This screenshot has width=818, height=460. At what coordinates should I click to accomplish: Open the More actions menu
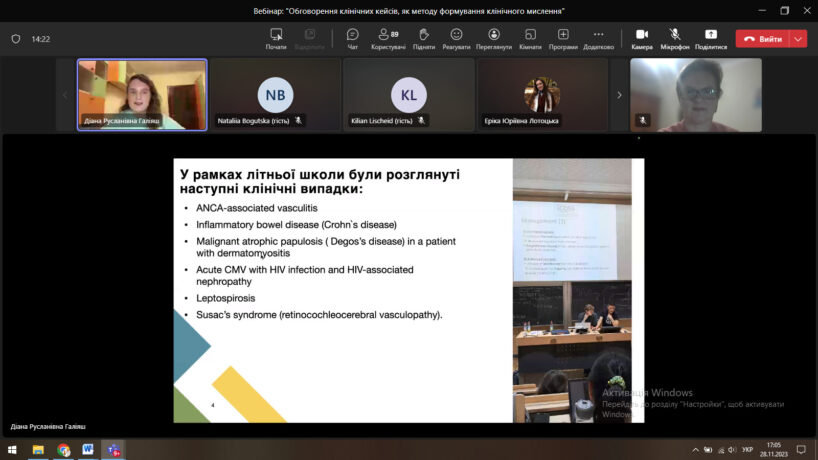(x=598, y=38)
